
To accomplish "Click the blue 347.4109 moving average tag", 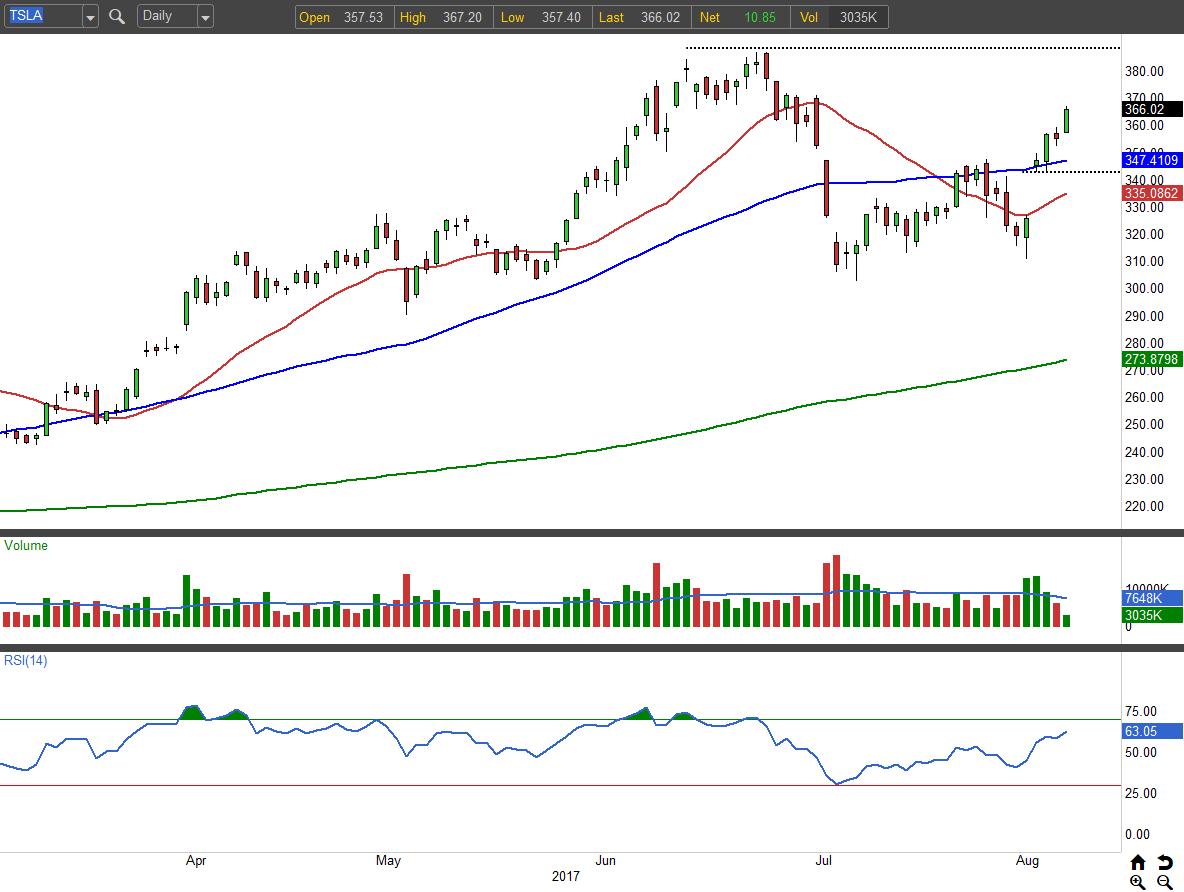I will [1152, 160].
